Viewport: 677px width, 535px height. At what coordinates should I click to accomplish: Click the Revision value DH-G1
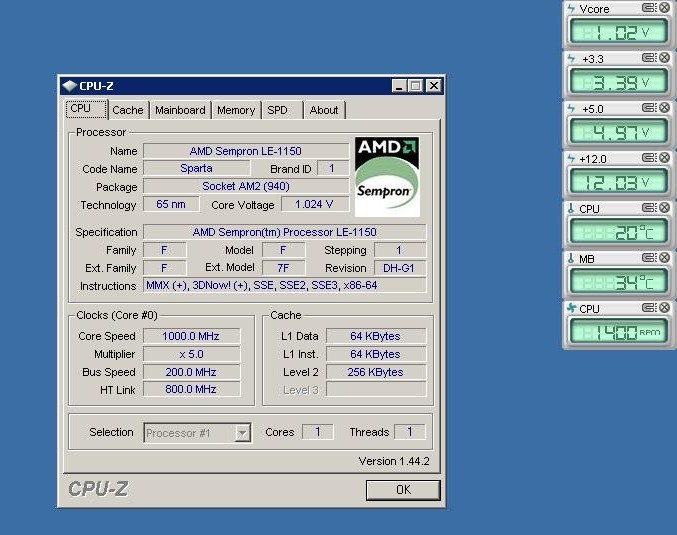(x=399, y=268)
